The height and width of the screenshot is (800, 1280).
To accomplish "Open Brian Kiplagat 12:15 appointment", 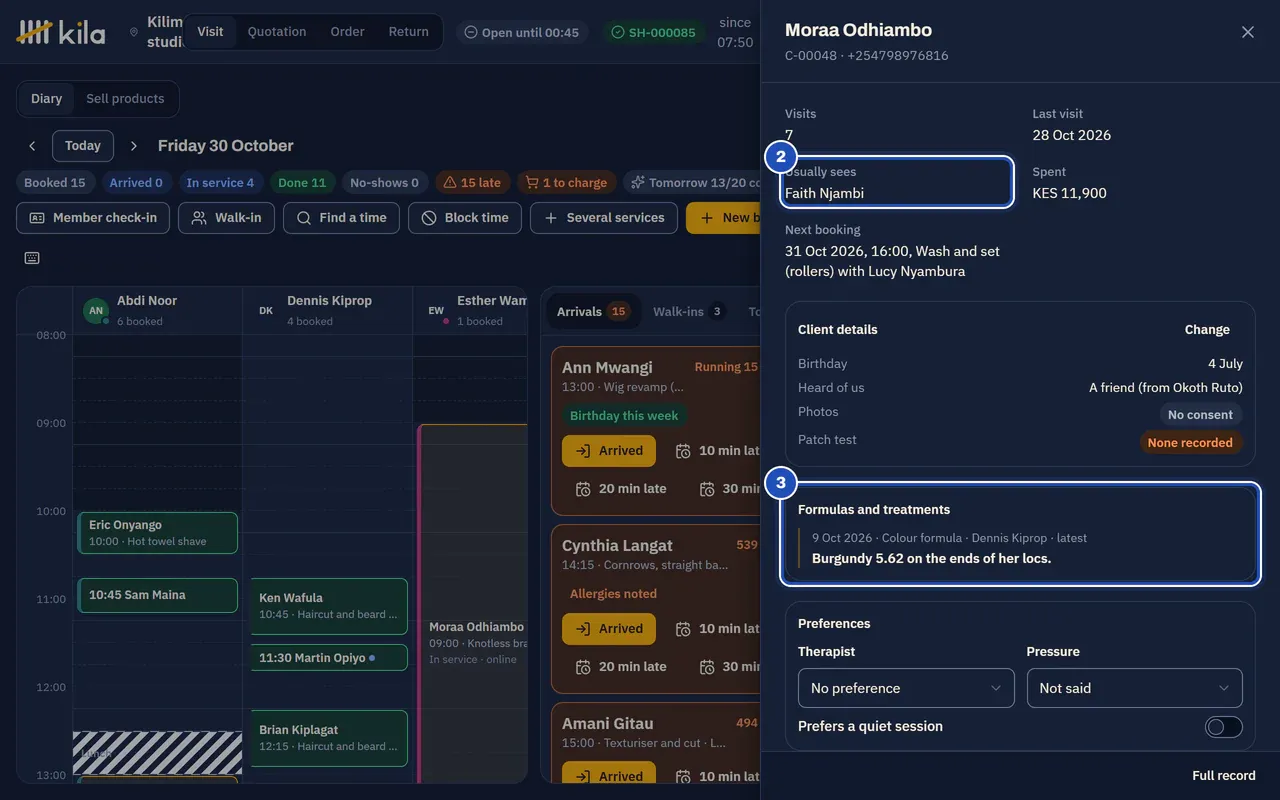I will coord(329,738).
